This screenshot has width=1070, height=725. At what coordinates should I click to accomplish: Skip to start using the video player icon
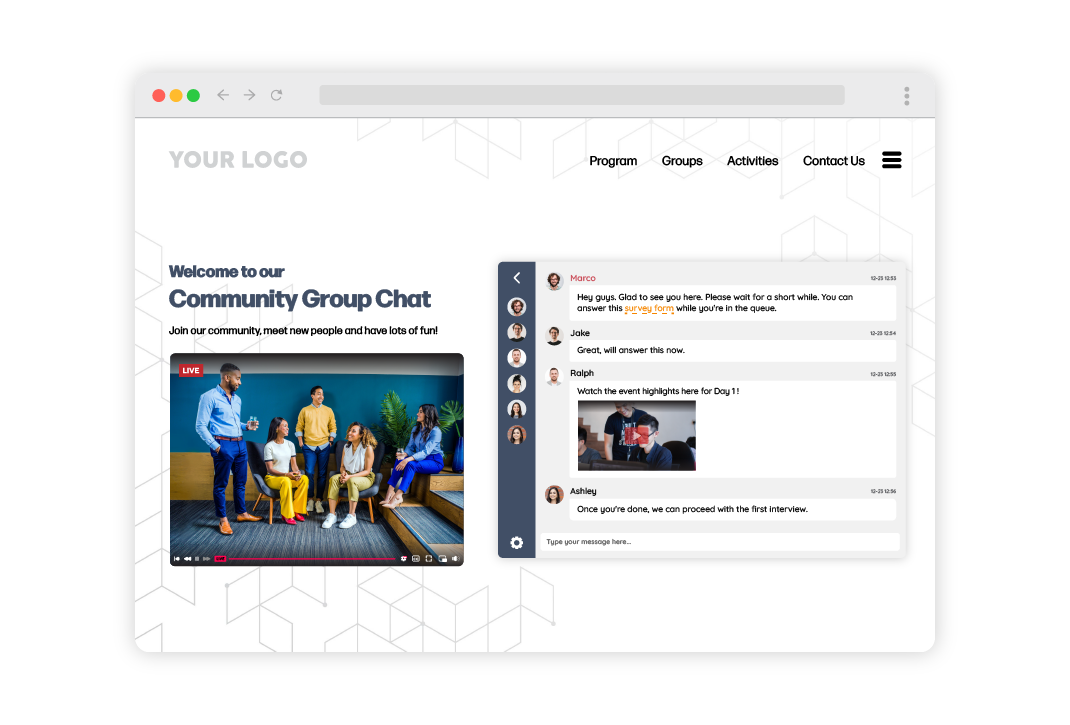(x=177, y=558)
